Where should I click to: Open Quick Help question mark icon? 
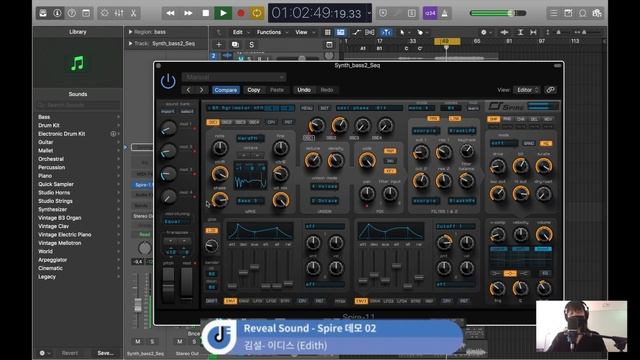71,13
